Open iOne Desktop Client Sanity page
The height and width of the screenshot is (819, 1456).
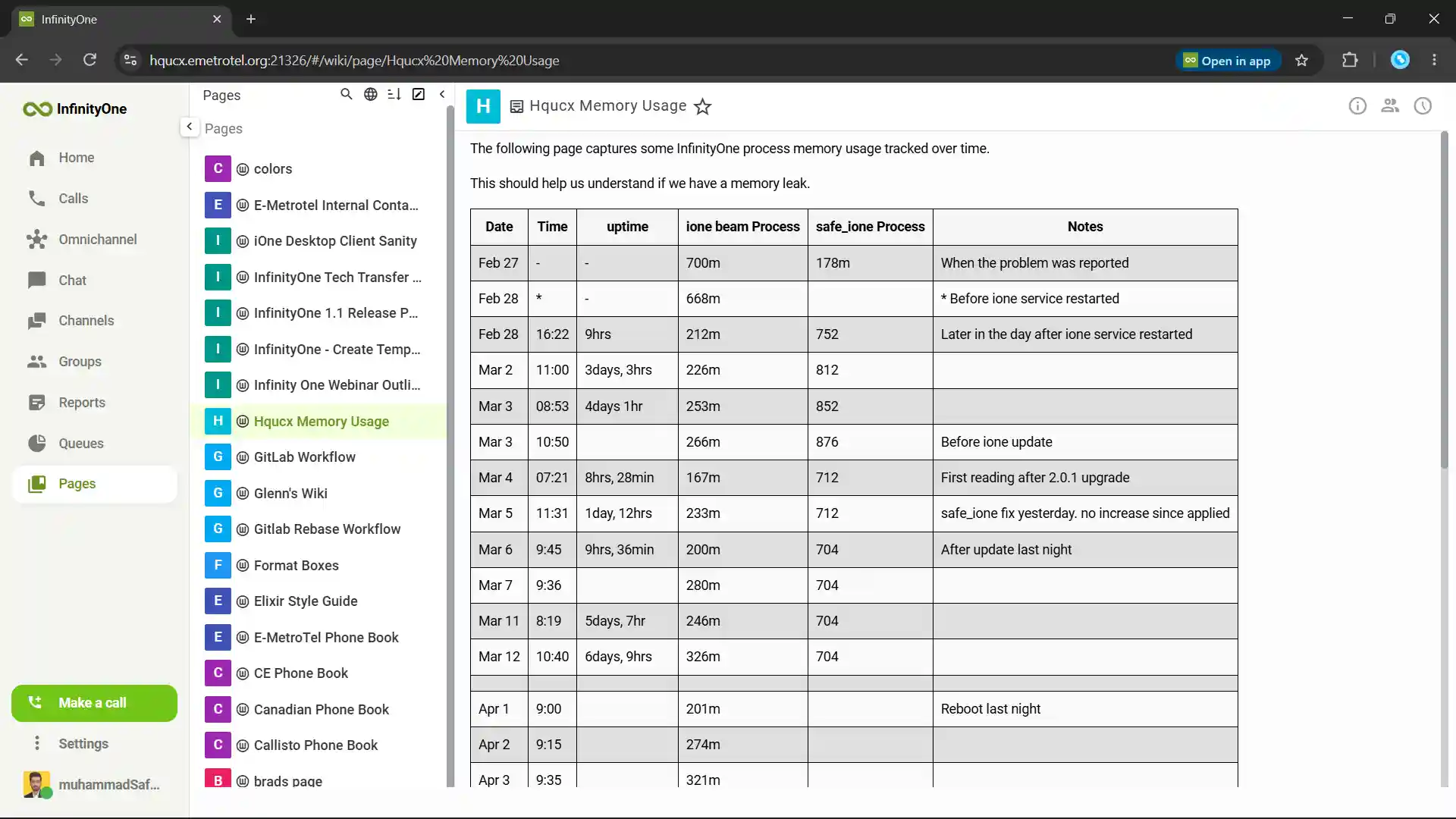point(318,241)
